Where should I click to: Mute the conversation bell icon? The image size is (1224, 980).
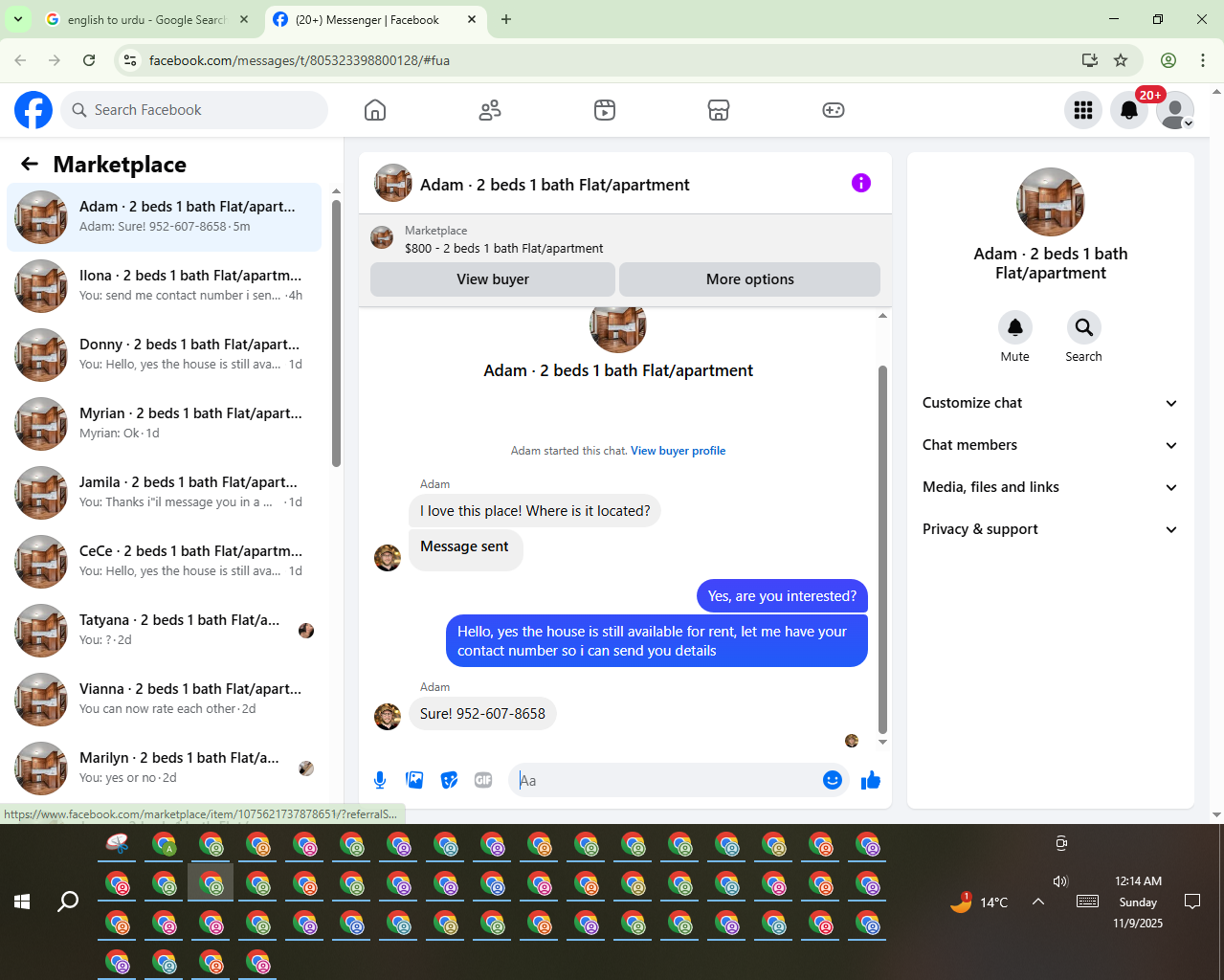pos(1015,327)
